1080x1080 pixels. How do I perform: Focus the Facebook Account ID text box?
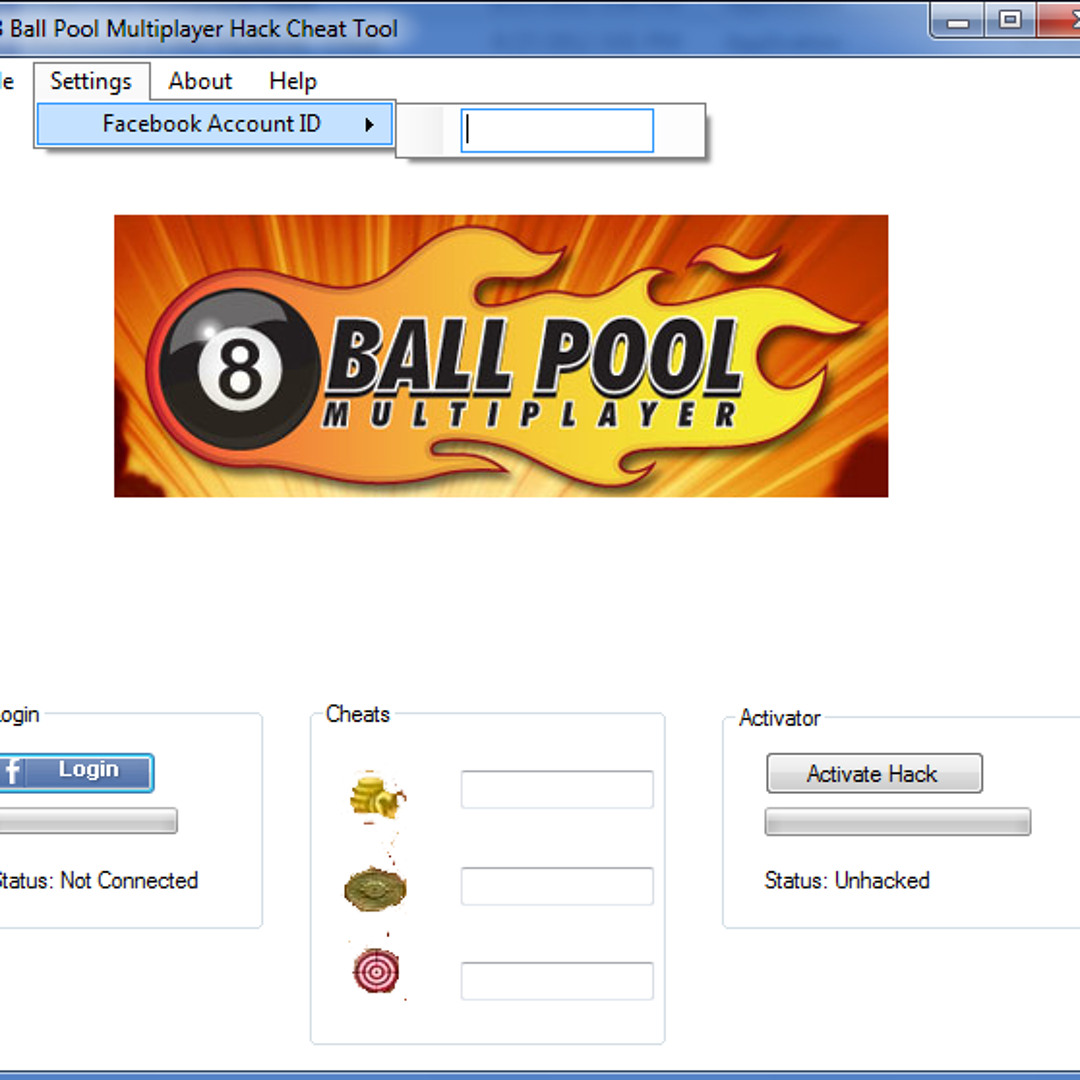coord(557,131)
